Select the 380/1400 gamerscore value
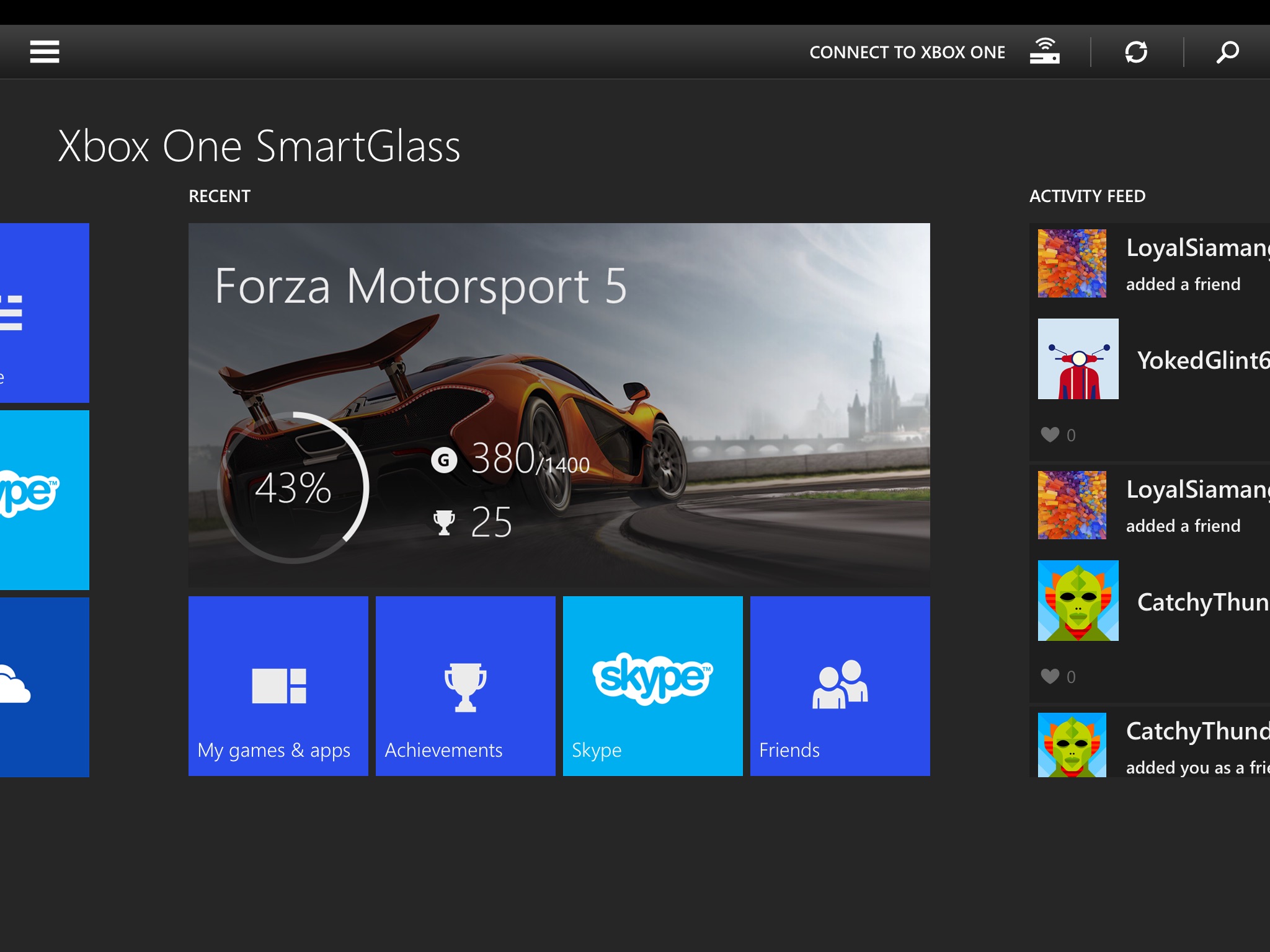The width and height of the screenshot is (1270, 952). 530,459
